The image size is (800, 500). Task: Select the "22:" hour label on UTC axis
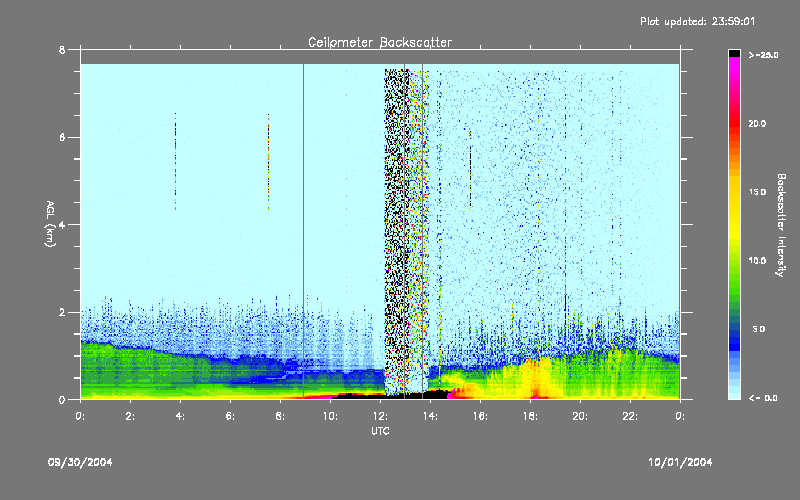[630, 416]
